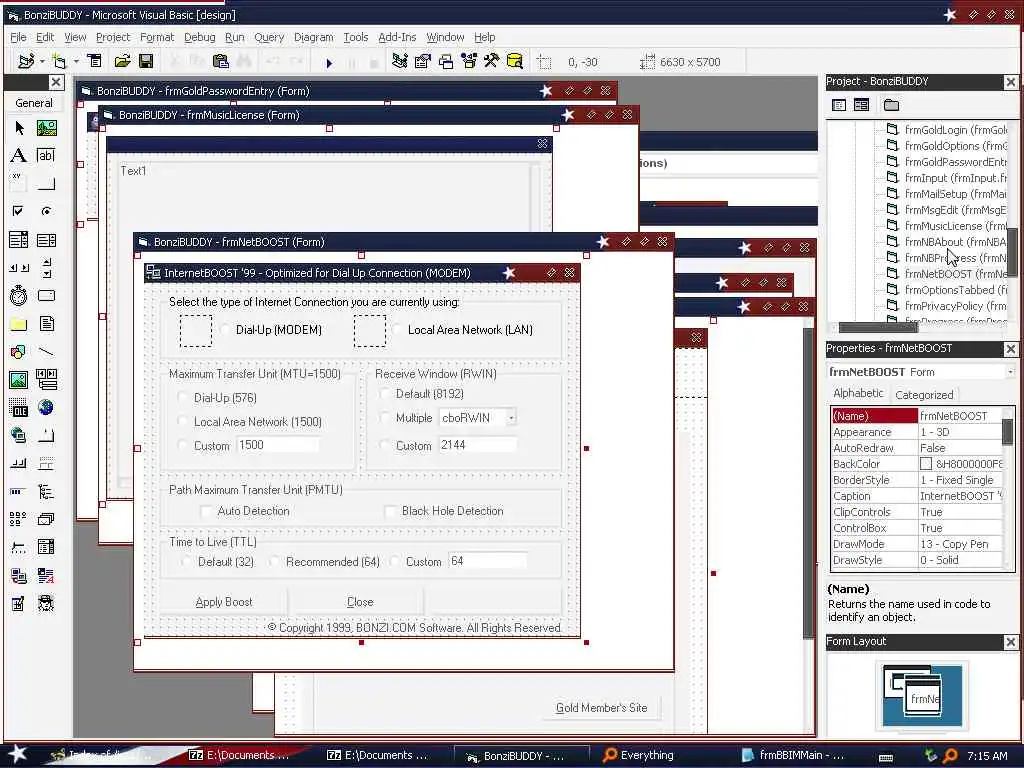This screenshot has height=768, width=1024.
Task: Start the program with the Run arrow
Action: point(329,63)
